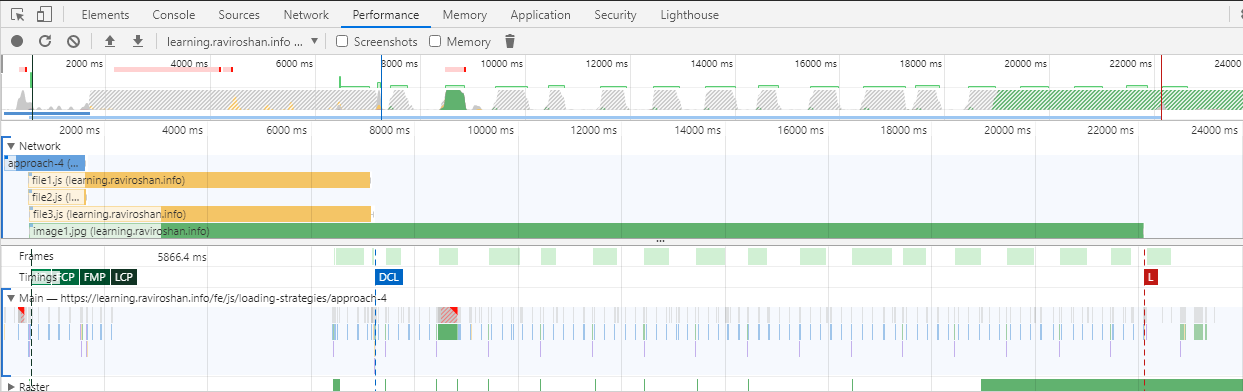Click the red L load marker
Image resolution: width=1243 pixels, height=392 pixels.
point(1151,277)
